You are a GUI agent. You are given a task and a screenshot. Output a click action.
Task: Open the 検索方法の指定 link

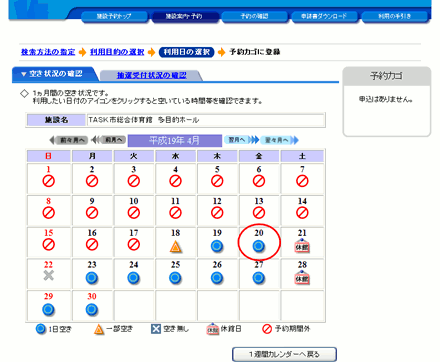click(48, 52)
